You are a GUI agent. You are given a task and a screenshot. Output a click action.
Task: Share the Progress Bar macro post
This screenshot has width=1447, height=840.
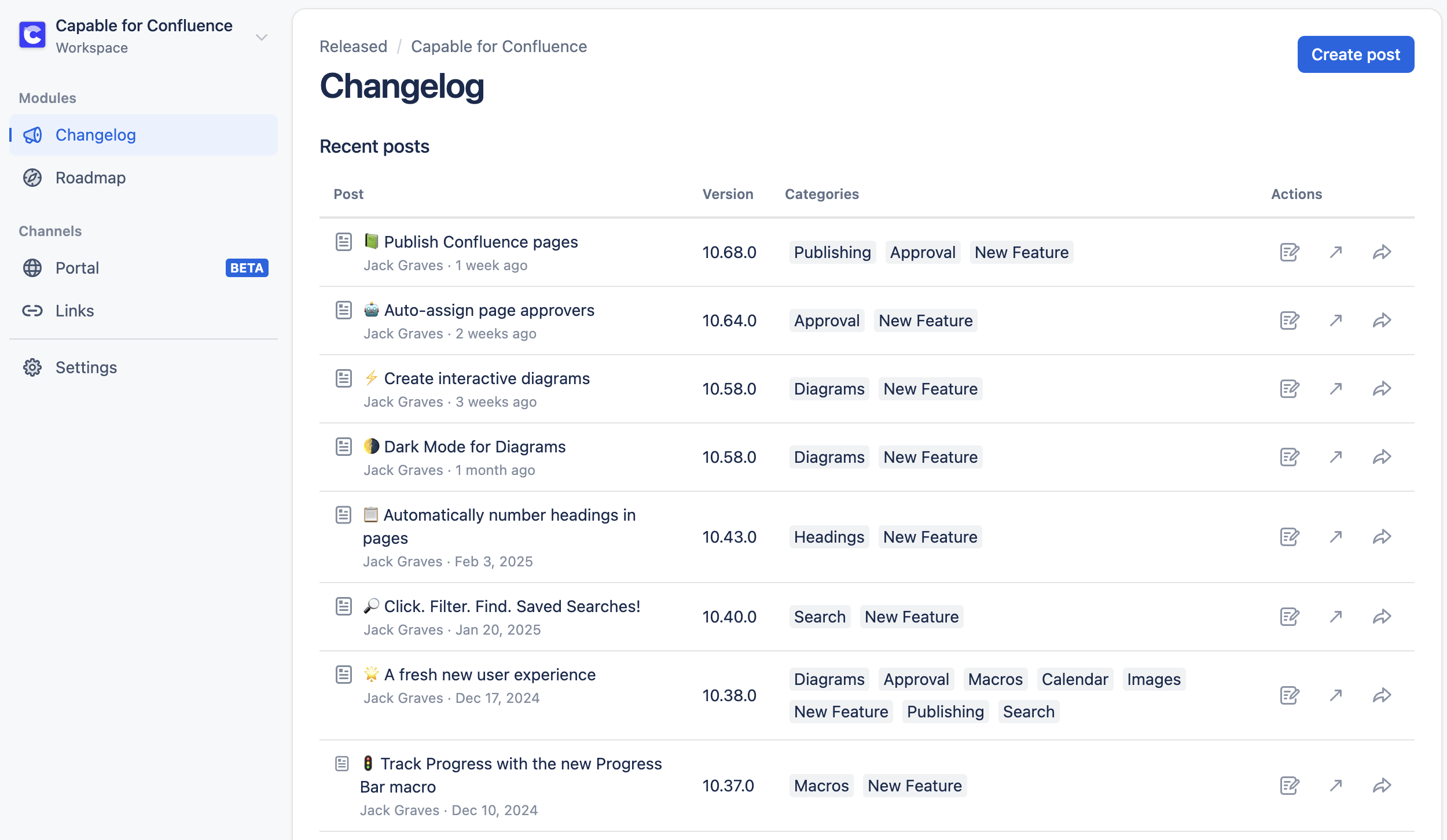(1382, 786)
